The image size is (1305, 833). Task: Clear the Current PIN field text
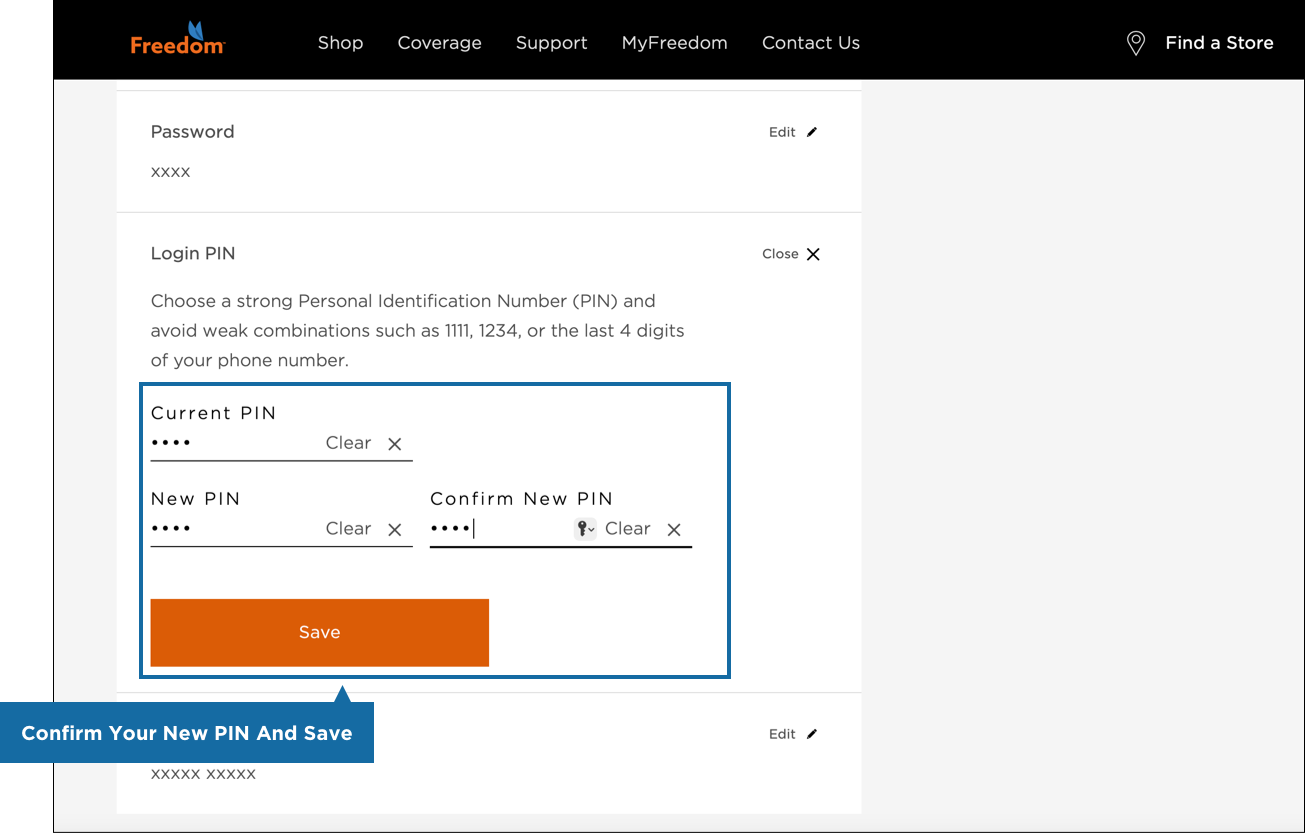click(348, 443)
